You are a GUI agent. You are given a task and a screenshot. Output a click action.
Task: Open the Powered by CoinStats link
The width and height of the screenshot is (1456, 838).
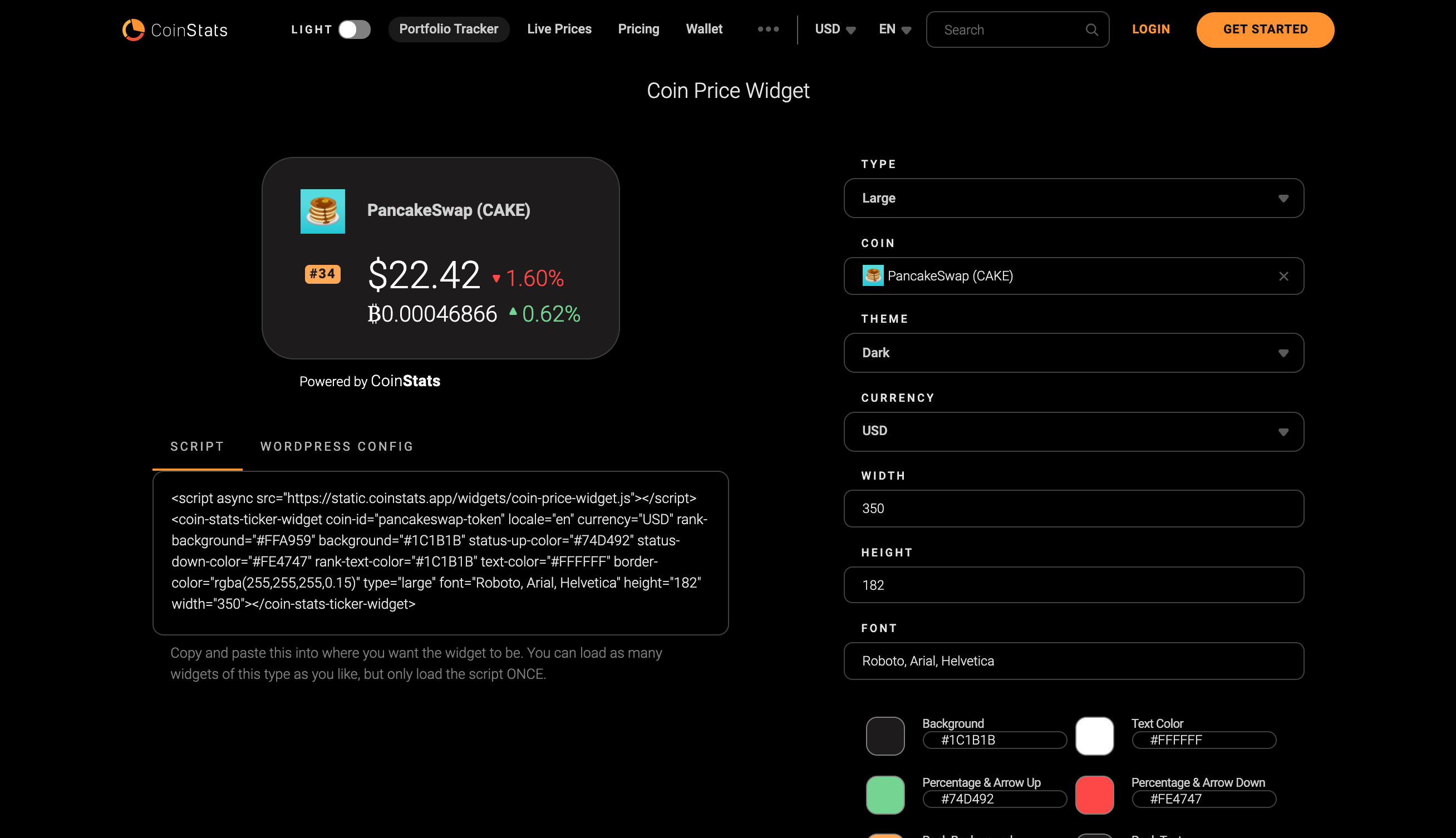(370, 381)
